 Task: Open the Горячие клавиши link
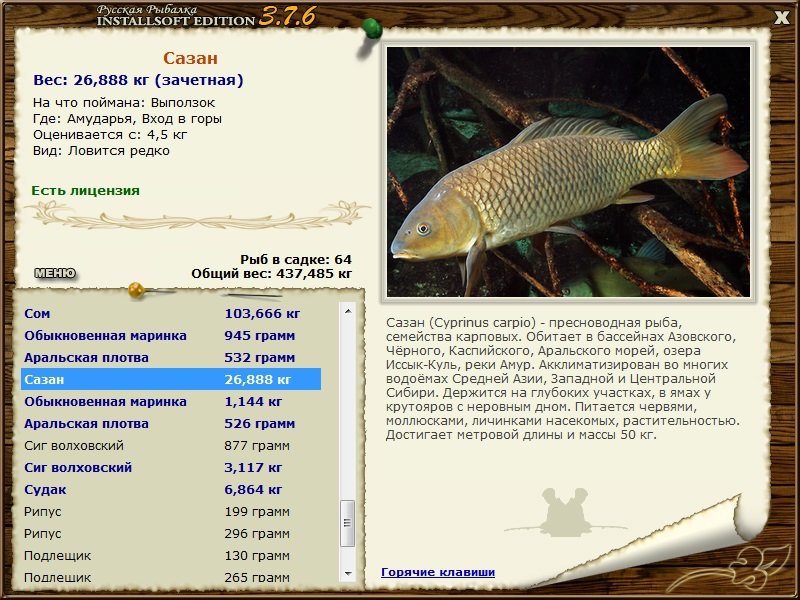click(438, 572)
